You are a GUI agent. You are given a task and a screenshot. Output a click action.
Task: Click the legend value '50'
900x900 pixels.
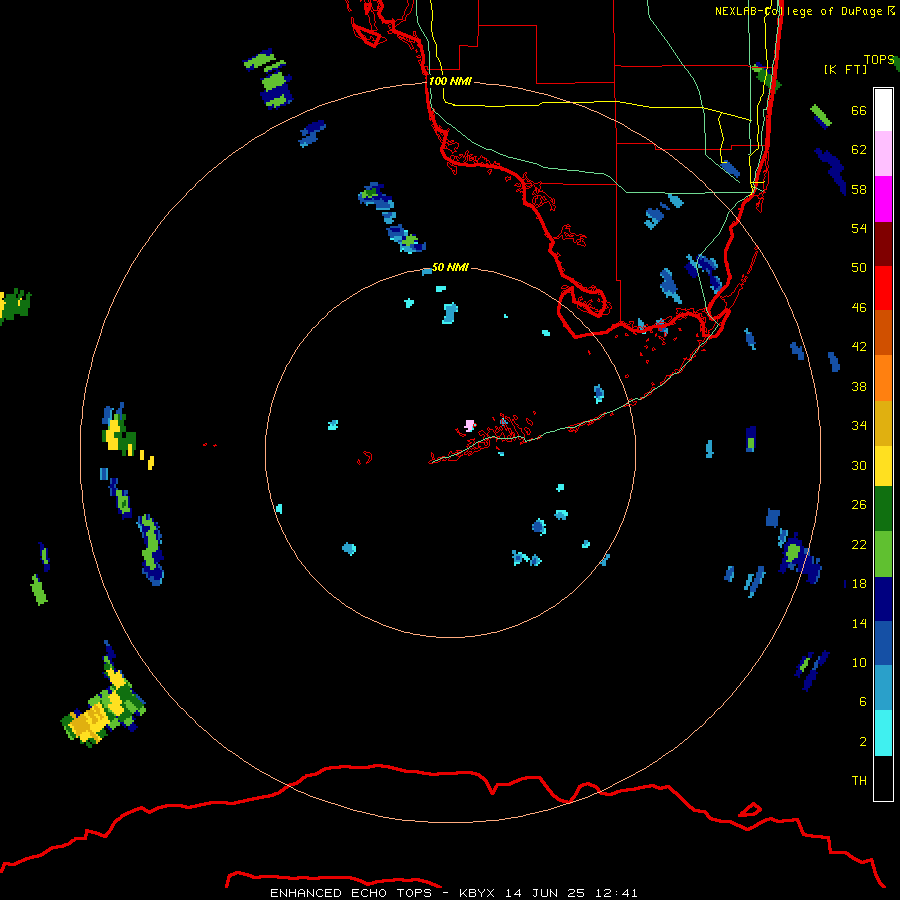point(859,268)
